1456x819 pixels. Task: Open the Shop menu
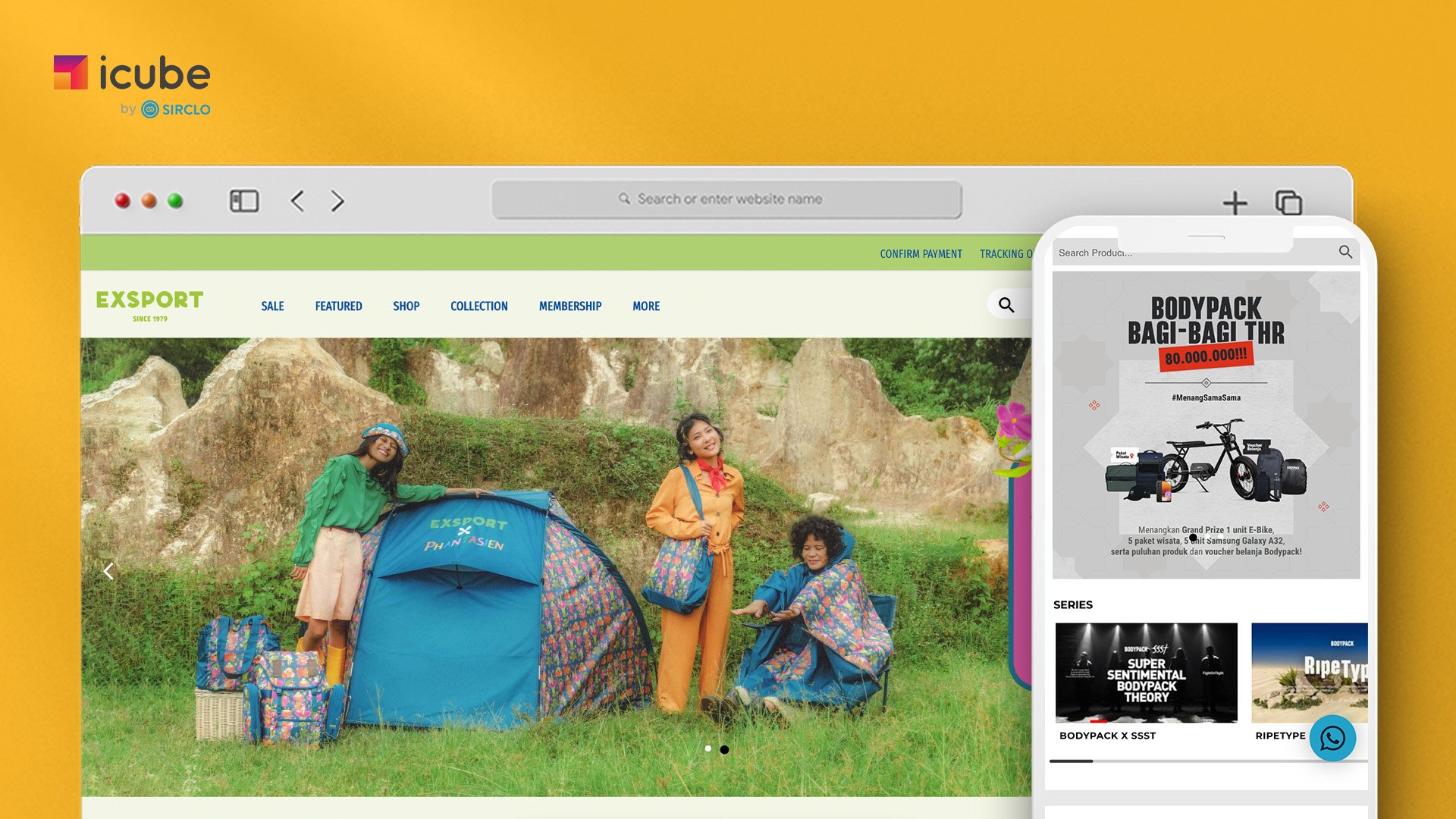[x=406, y=306]
